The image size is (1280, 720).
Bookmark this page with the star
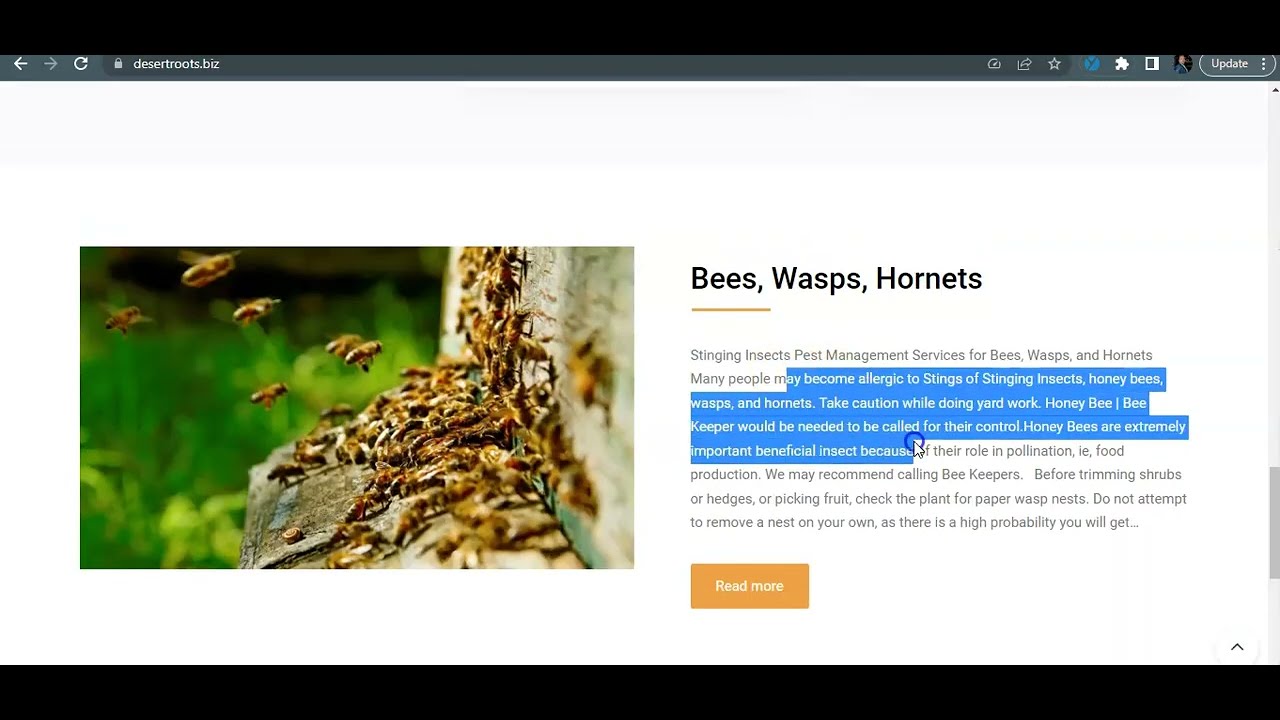point(1054,64)
